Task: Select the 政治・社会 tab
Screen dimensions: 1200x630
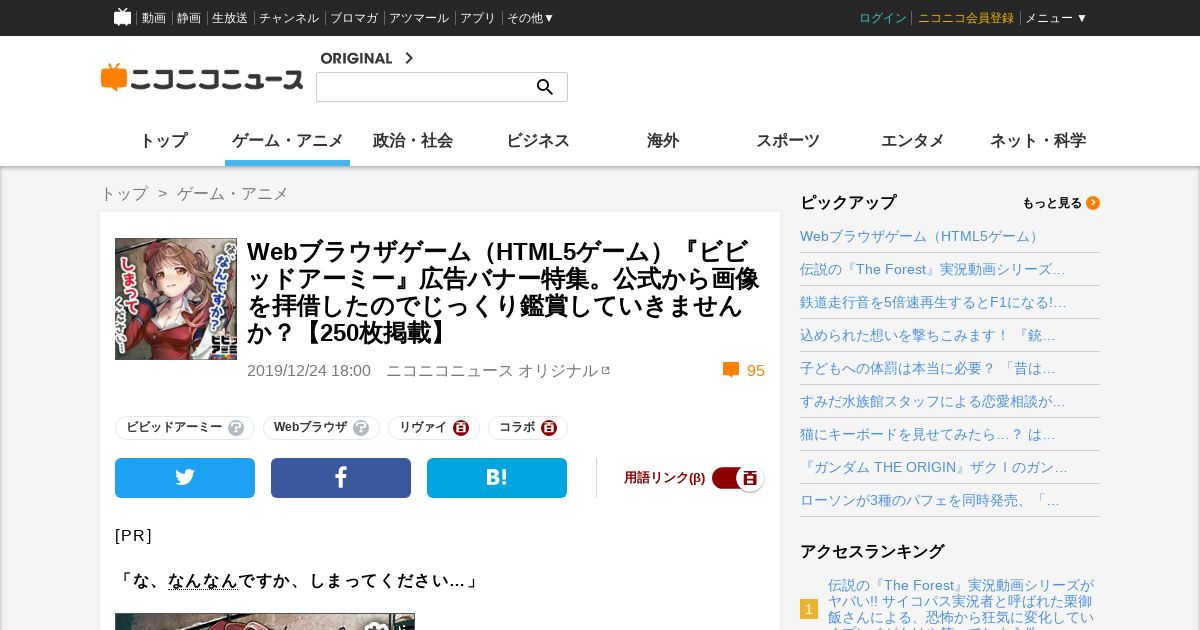Action: pyautogui.click(x=413, y=141)
